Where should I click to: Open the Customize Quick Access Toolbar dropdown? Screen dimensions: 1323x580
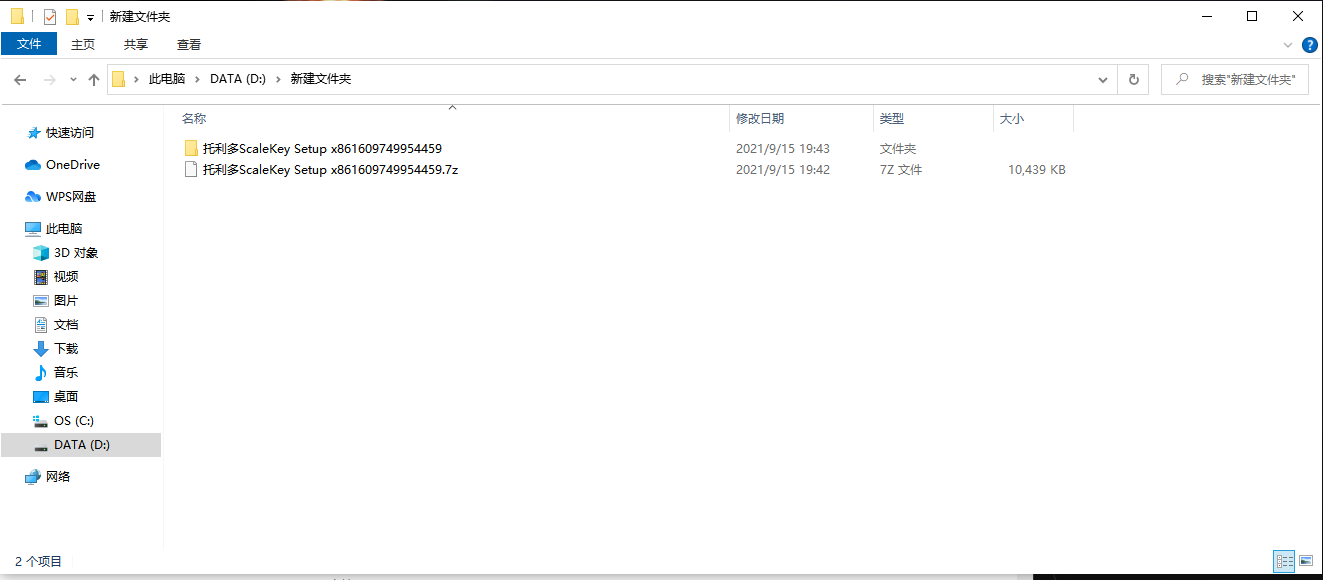(90, 18)
